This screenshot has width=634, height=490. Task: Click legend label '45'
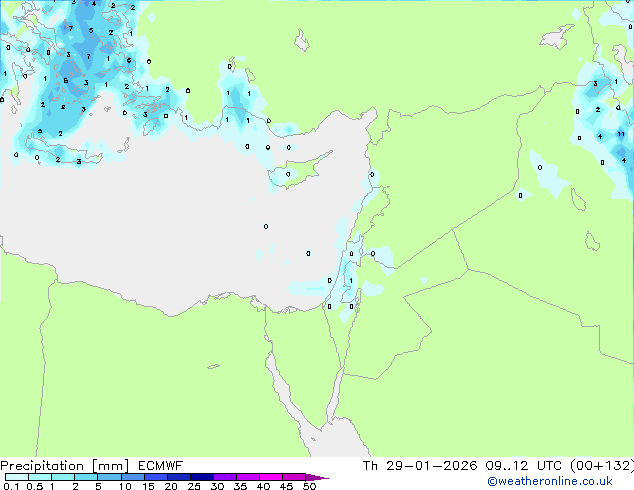pos(287,486)
